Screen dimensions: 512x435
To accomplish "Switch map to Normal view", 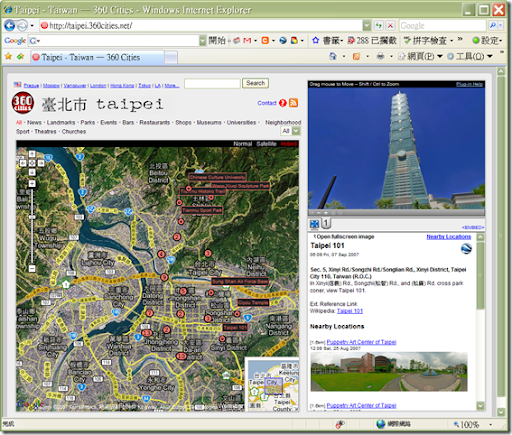I will coord(242,144).
